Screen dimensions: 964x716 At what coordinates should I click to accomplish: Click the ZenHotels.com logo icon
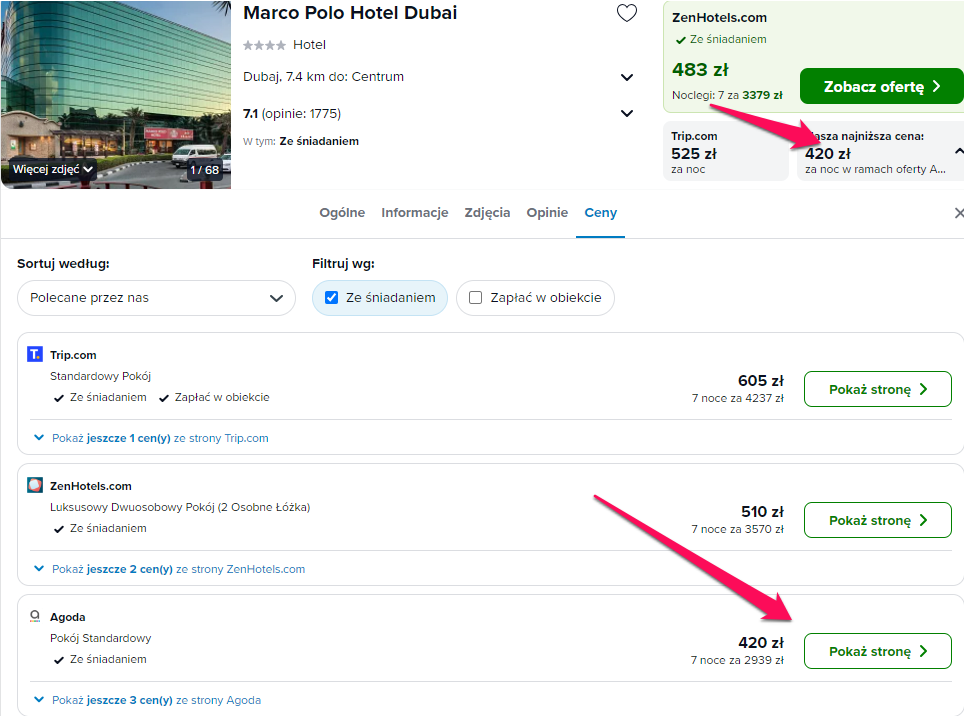click(x=35, y=485)
